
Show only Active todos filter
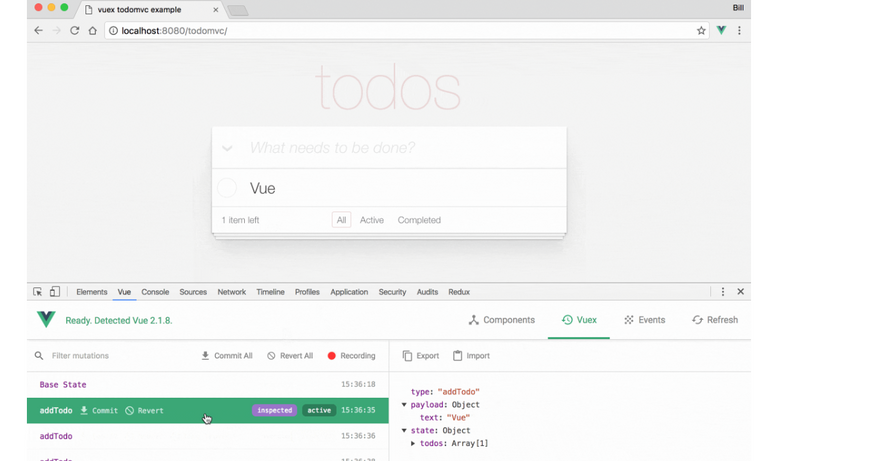pos(371,220)
